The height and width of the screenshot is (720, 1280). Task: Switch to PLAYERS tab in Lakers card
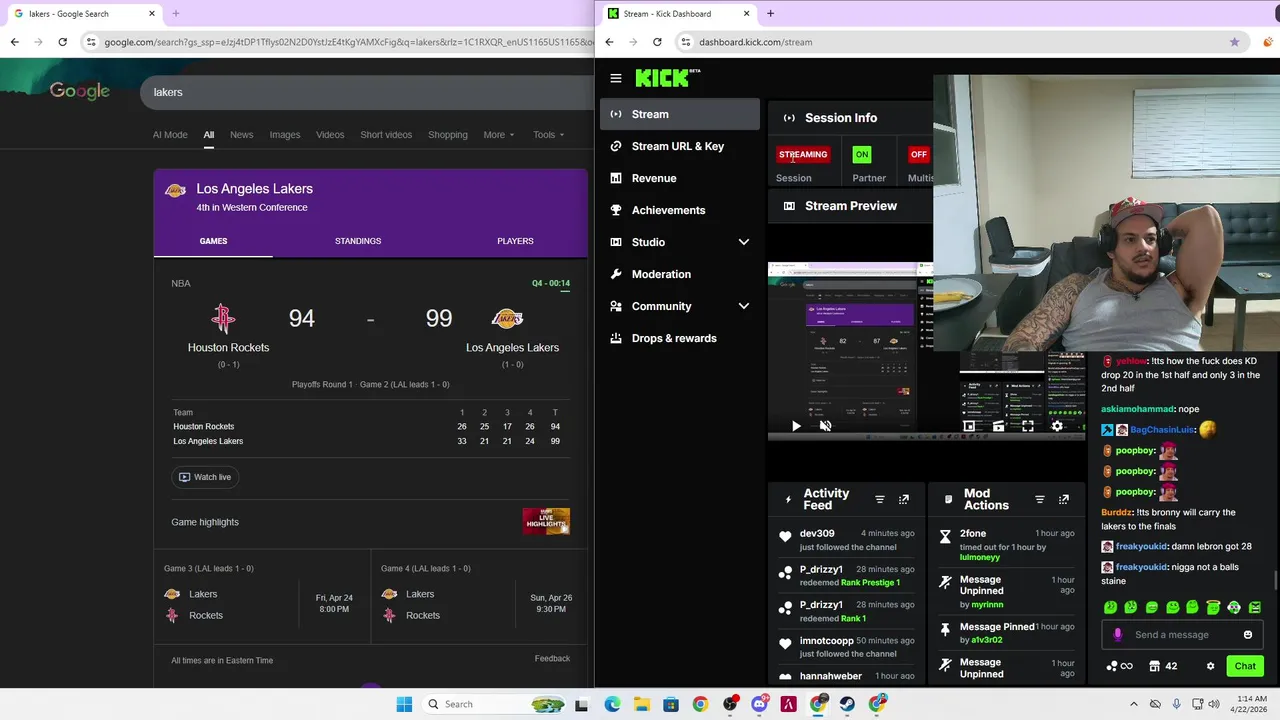coord(515,241)
